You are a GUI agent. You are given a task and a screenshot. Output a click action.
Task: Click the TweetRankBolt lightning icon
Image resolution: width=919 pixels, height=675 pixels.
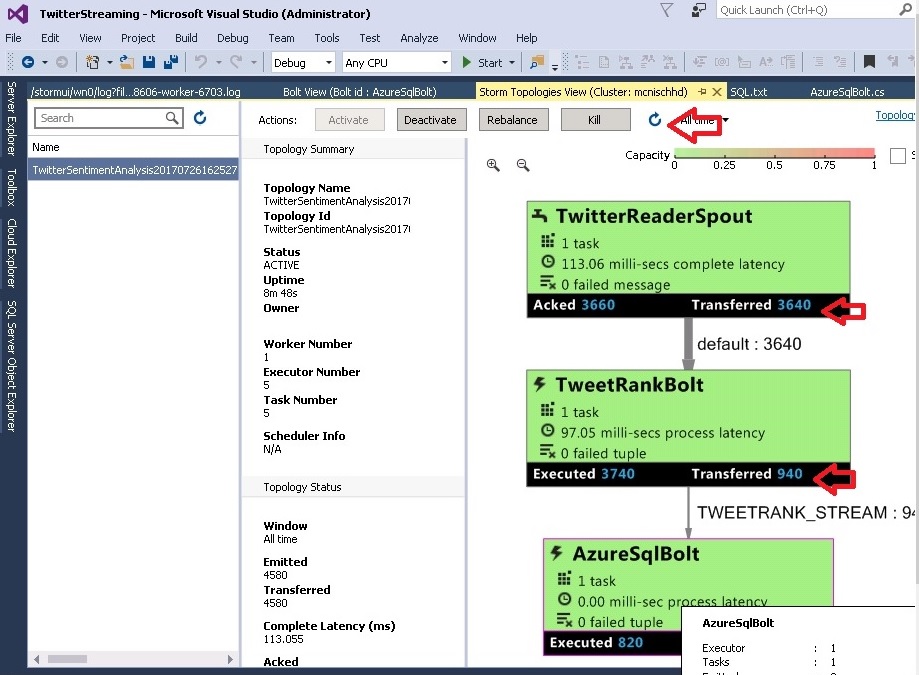pyautogui.click(x=540, y=384)
